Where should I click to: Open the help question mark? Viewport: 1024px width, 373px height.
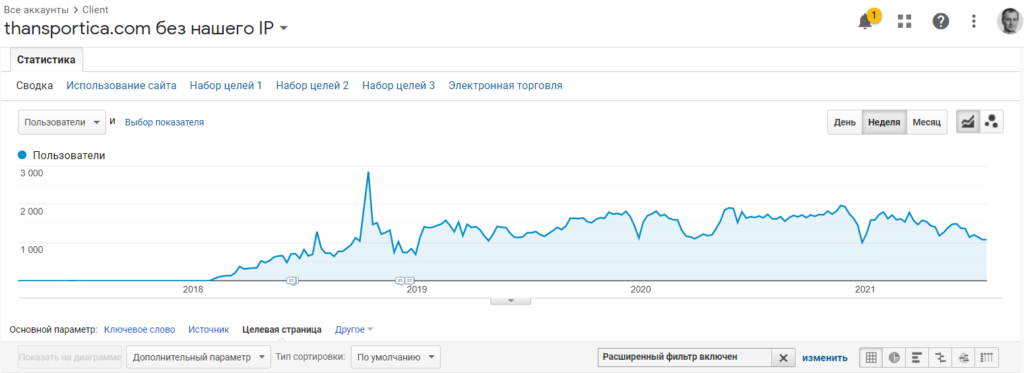tap(940, 21)
